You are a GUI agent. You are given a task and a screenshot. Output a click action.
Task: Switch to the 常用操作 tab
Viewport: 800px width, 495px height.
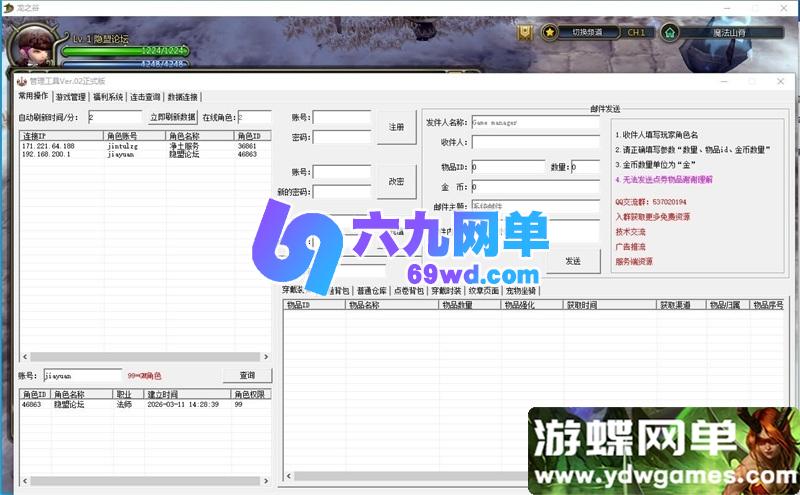[x=33, y=96]
